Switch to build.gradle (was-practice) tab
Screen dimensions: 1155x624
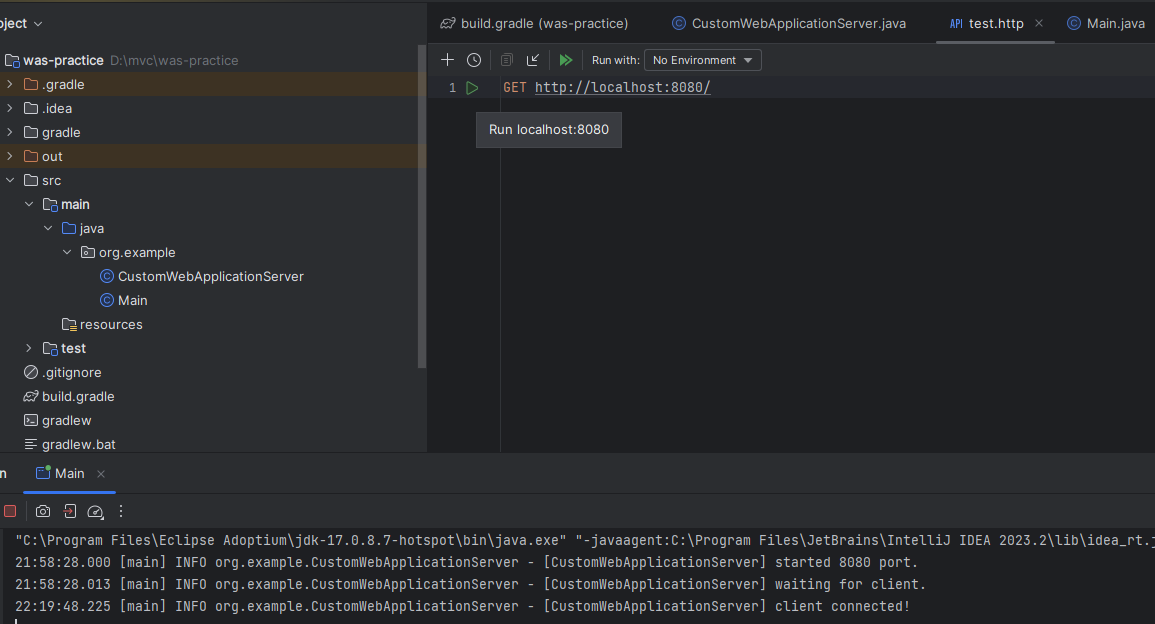pos(534,24)
